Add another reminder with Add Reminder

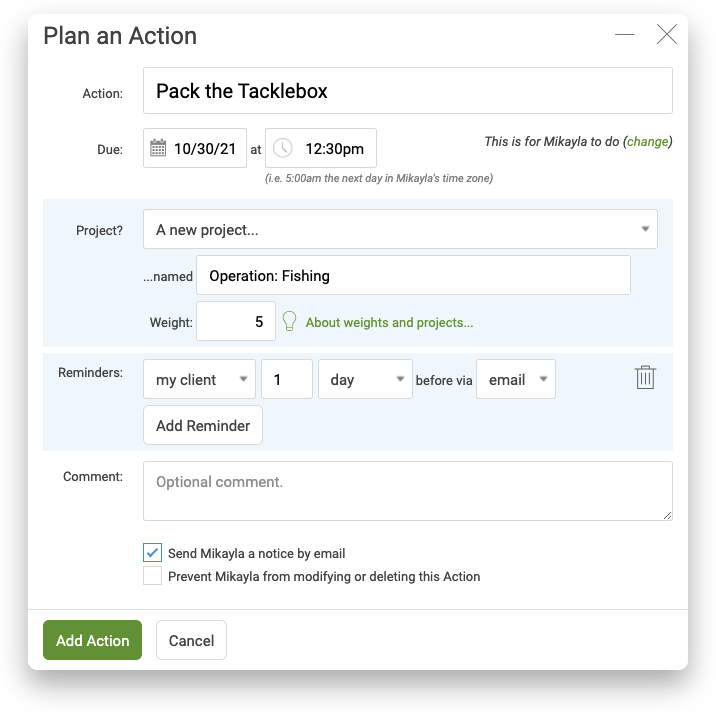203,425
